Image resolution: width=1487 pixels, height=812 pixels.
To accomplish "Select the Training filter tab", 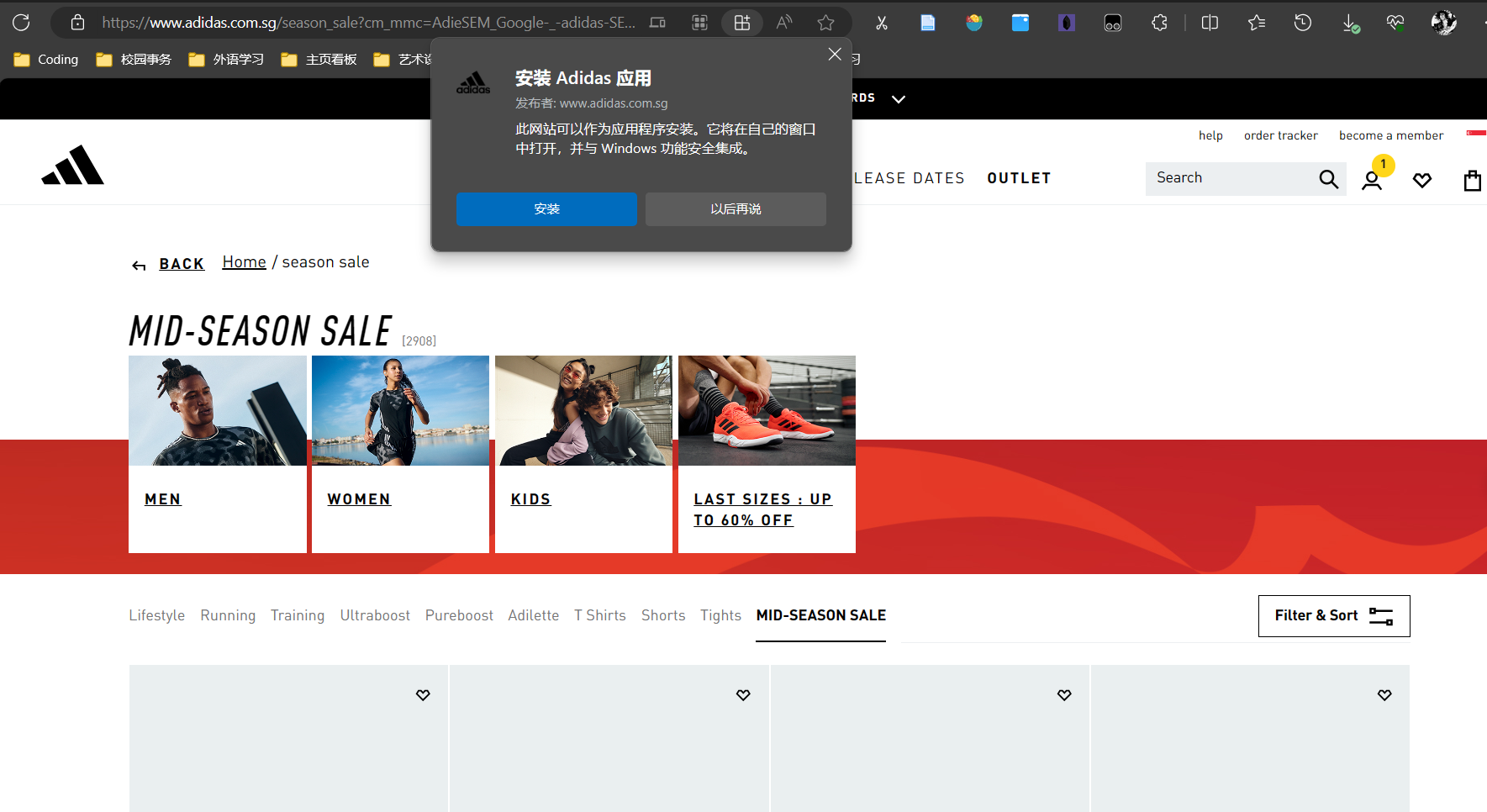I will click(x=298, y=615).
